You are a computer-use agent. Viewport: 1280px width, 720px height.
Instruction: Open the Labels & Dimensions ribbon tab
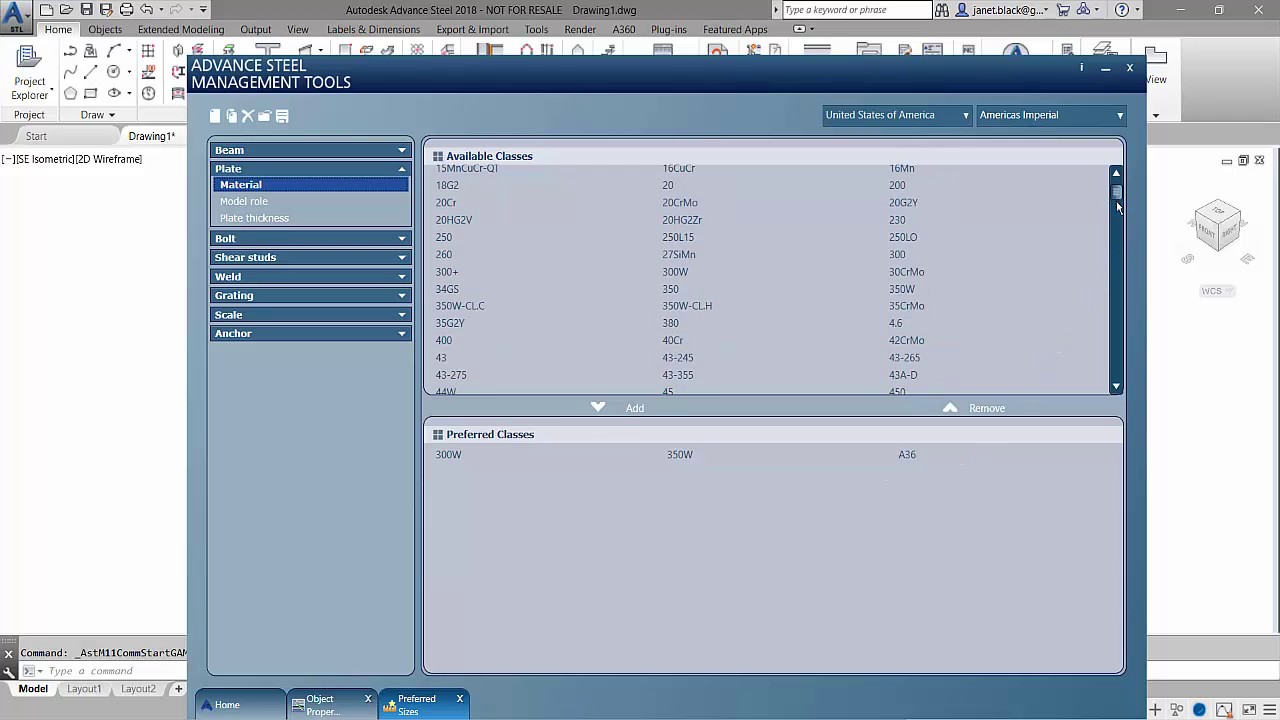(x=373, y=29)
